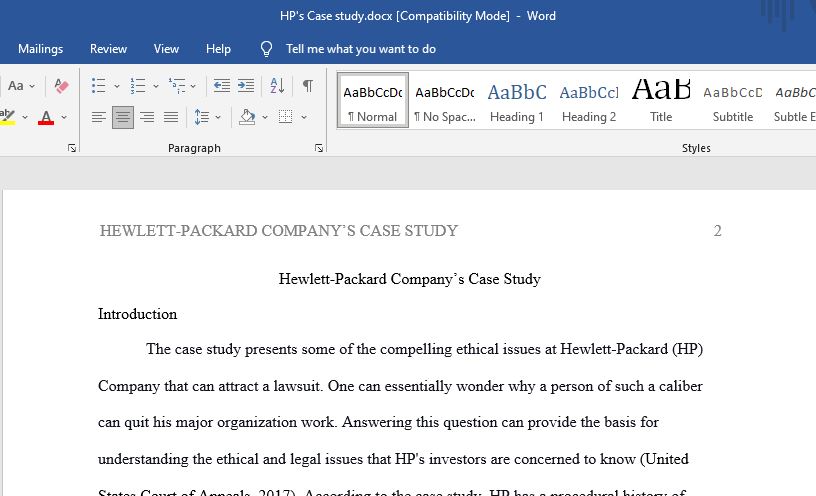Apply the Heading 2 style
Image resolution: width=816 pixels, height=496 pixels.
[x=589, y=100]
